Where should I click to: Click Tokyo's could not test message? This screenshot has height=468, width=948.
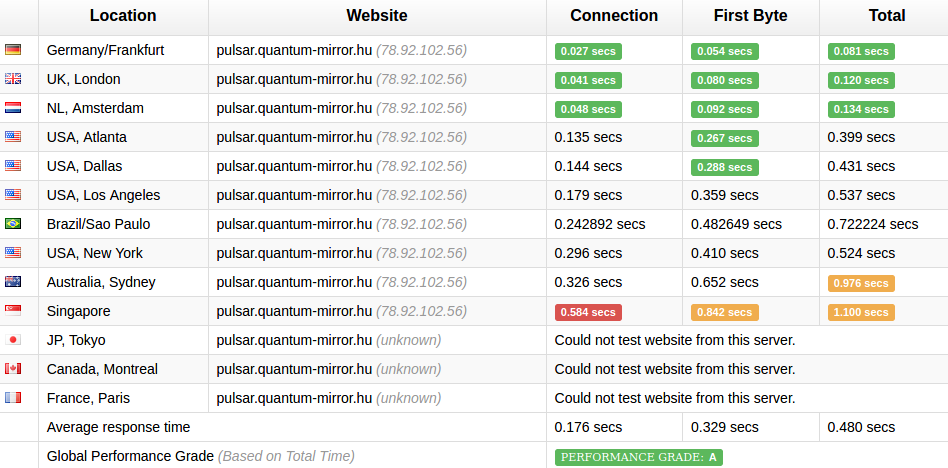click(675, 340)
